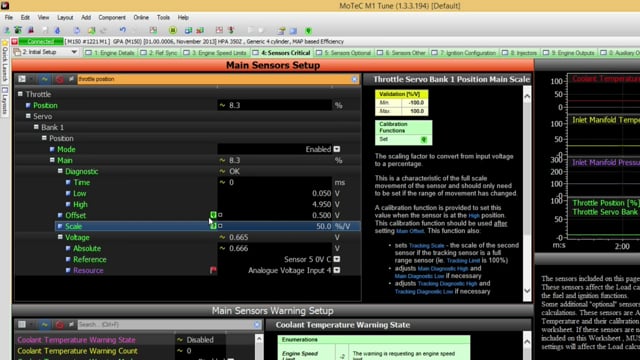Click the green calibration icon on Scale row

[213, 226]
